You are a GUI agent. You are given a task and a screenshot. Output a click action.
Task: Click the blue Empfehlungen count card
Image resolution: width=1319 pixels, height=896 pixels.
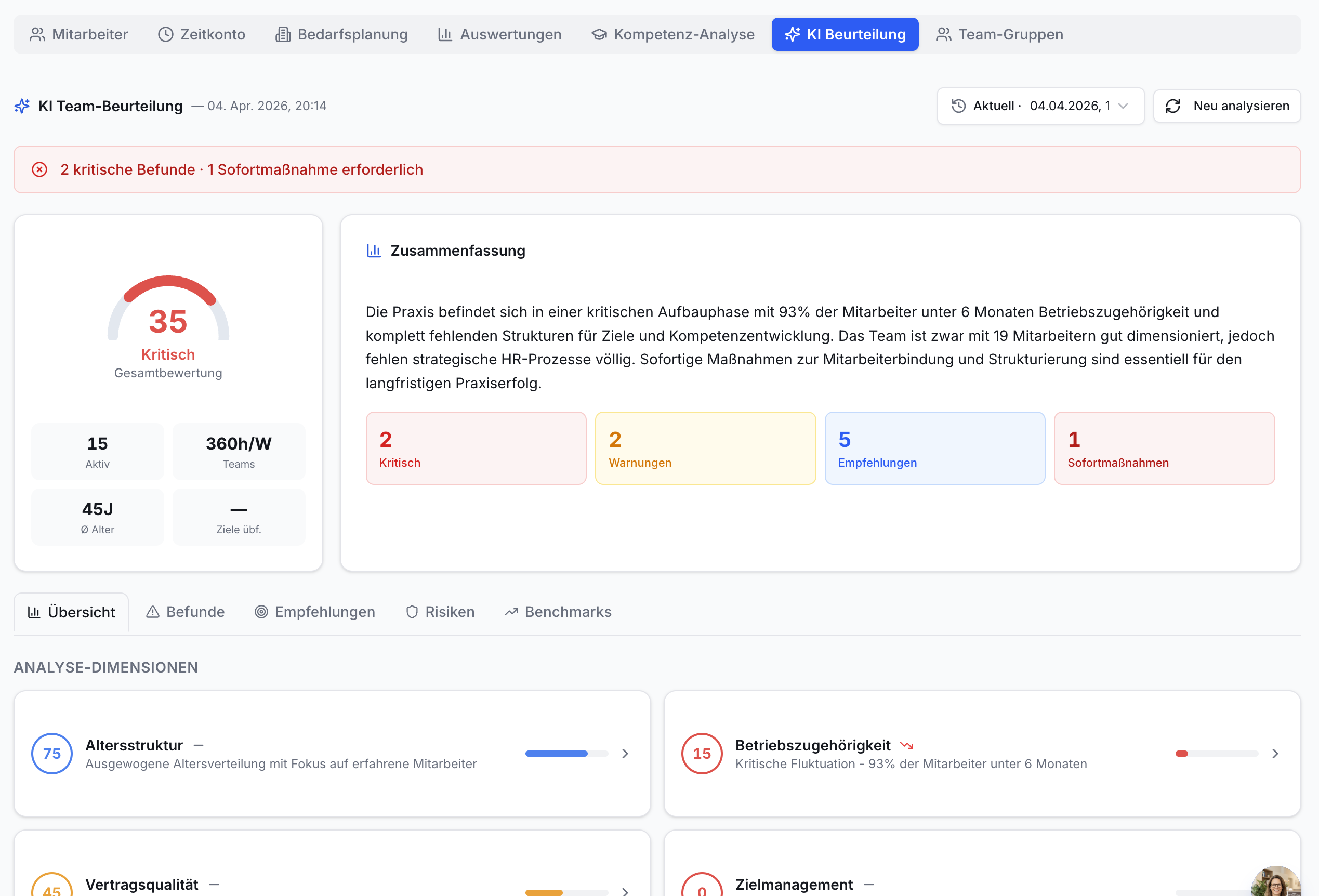coord(935,449)
